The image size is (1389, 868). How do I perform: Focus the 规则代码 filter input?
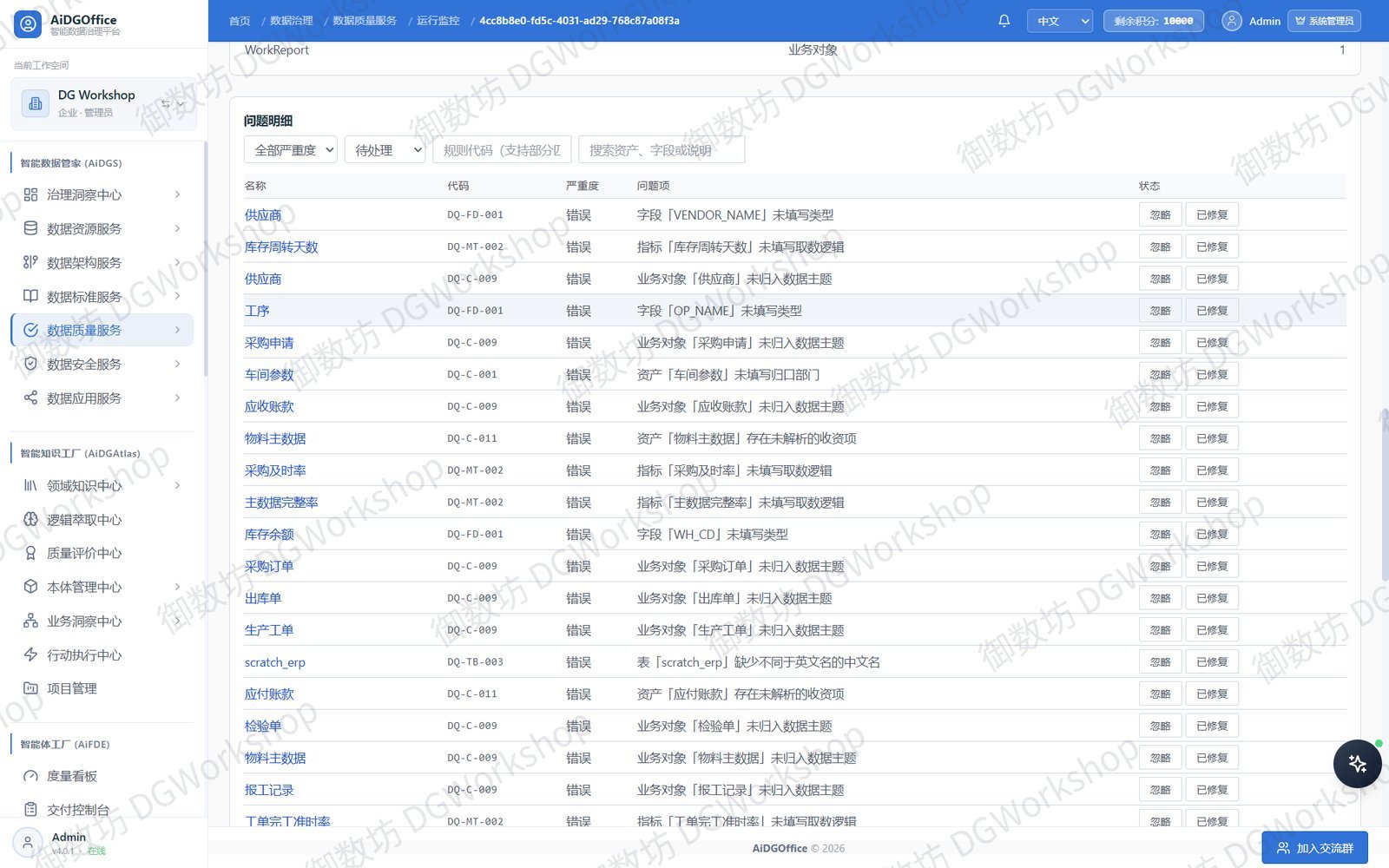(x=502, y=150)
